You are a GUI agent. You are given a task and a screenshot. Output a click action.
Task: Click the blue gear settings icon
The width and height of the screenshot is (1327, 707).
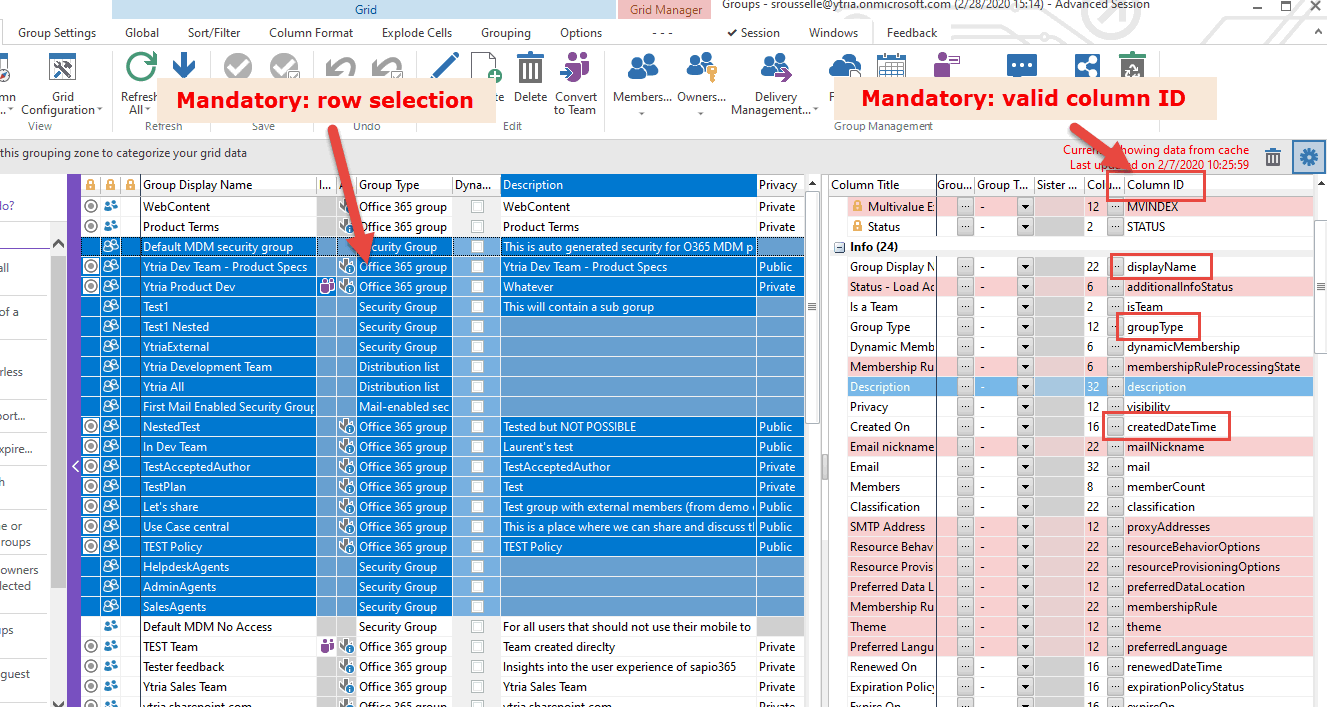coord(1308,157)
